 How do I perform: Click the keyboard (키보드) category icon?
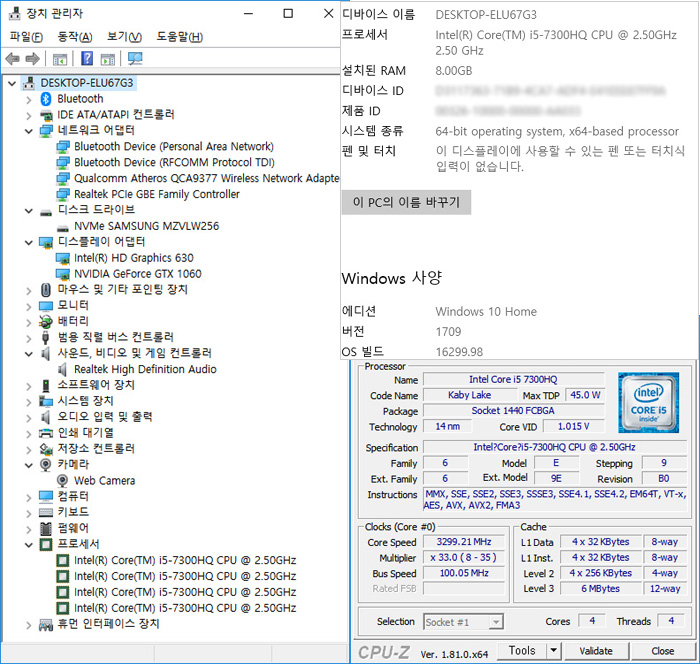click(46, 513)
